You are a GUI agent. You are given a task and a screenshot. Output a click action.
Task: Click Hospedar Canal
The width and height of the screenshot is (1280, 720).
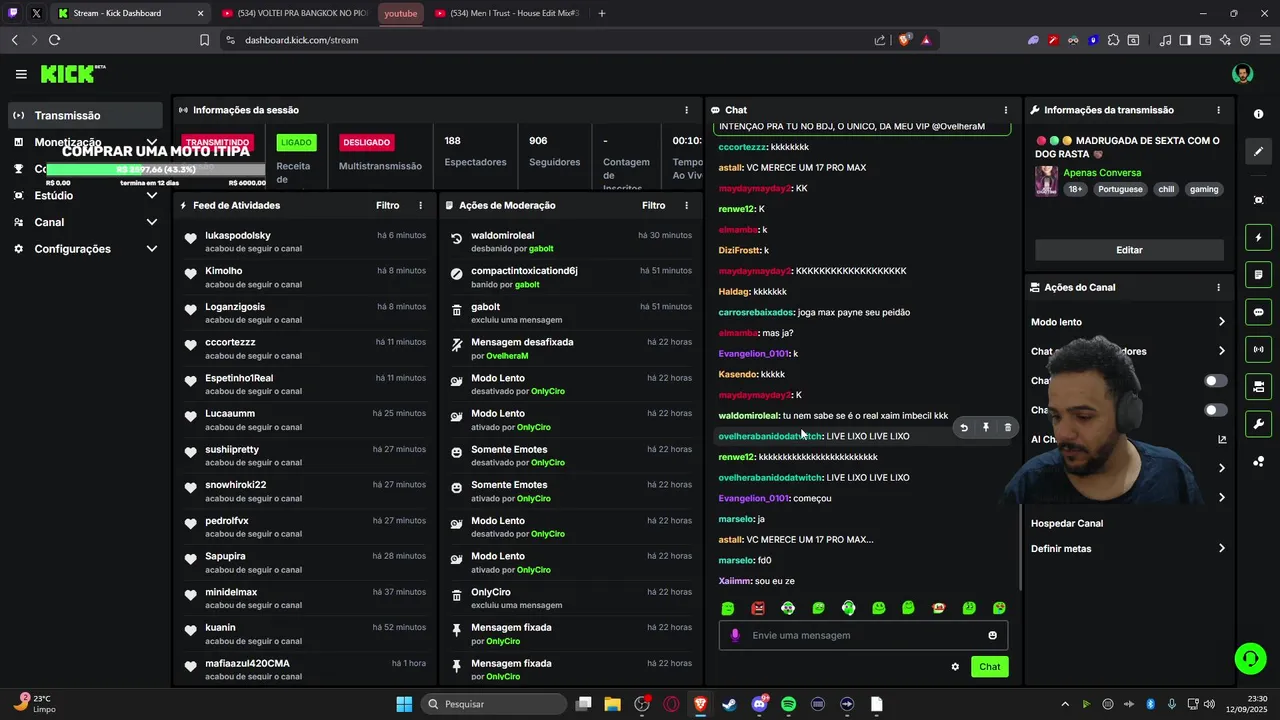coord(1067,523)
